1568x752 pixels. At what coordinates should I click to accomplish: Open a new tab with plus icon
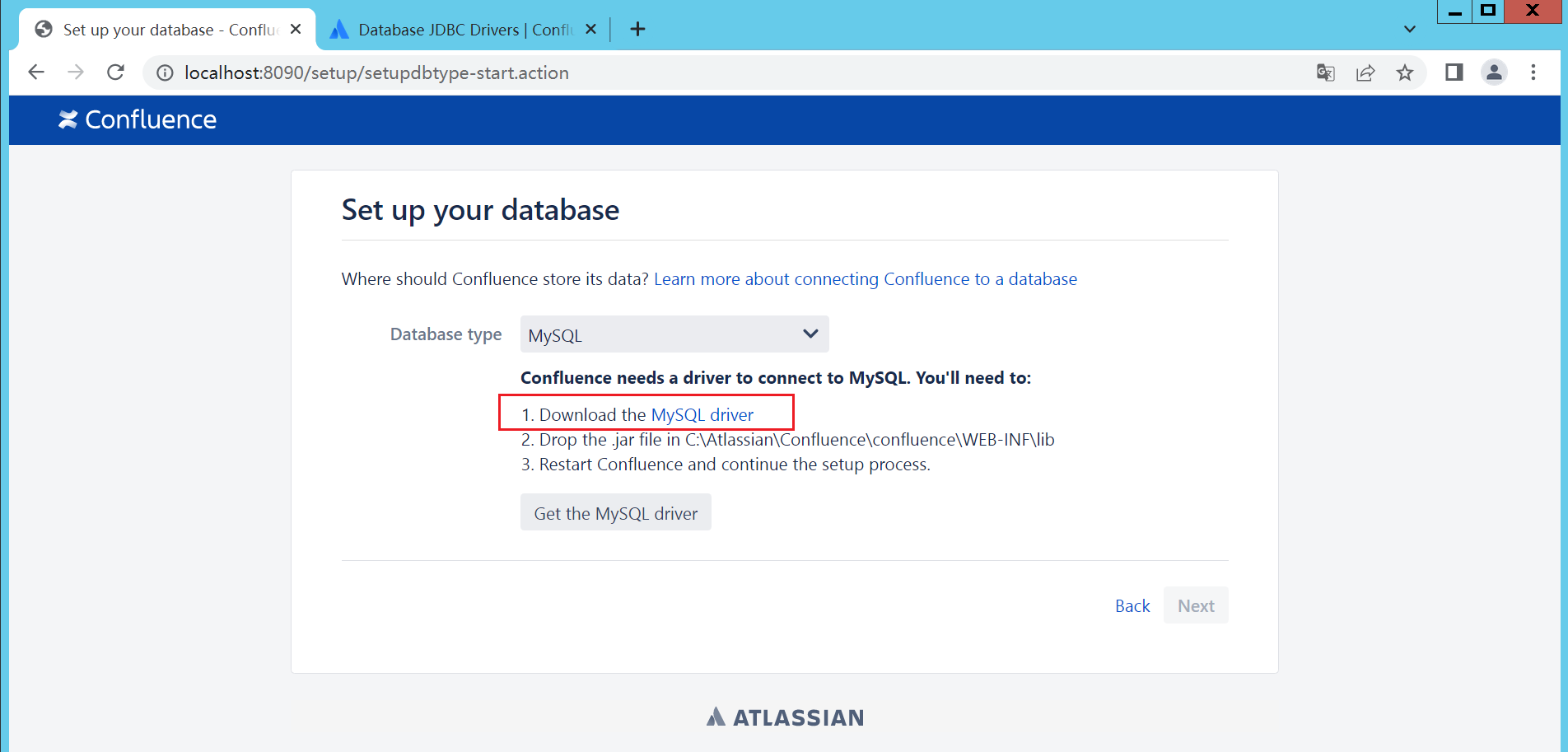[637, 30]
